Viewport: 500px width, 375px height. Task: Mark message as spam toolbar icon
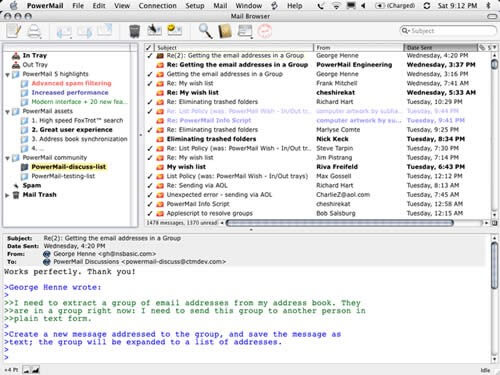point(154,31)
